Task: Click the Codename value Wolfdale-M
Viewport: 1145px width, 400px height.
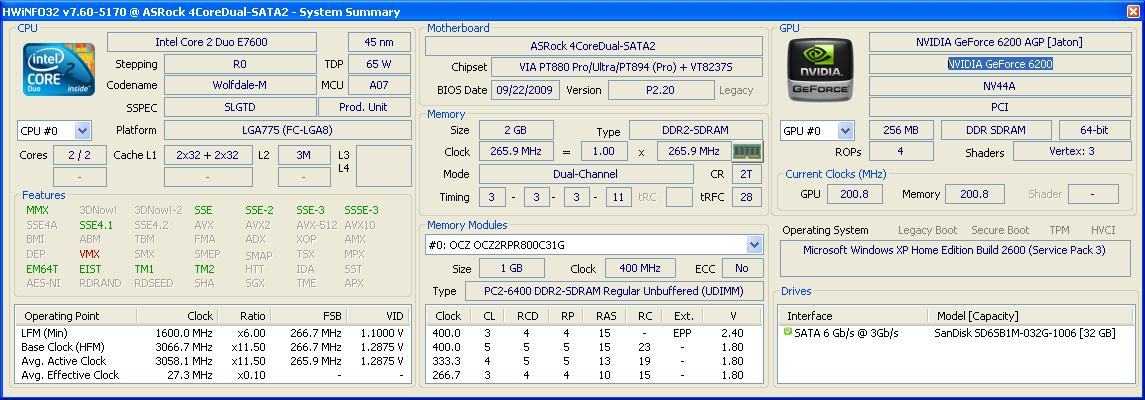Action: [x=240, y=85]
